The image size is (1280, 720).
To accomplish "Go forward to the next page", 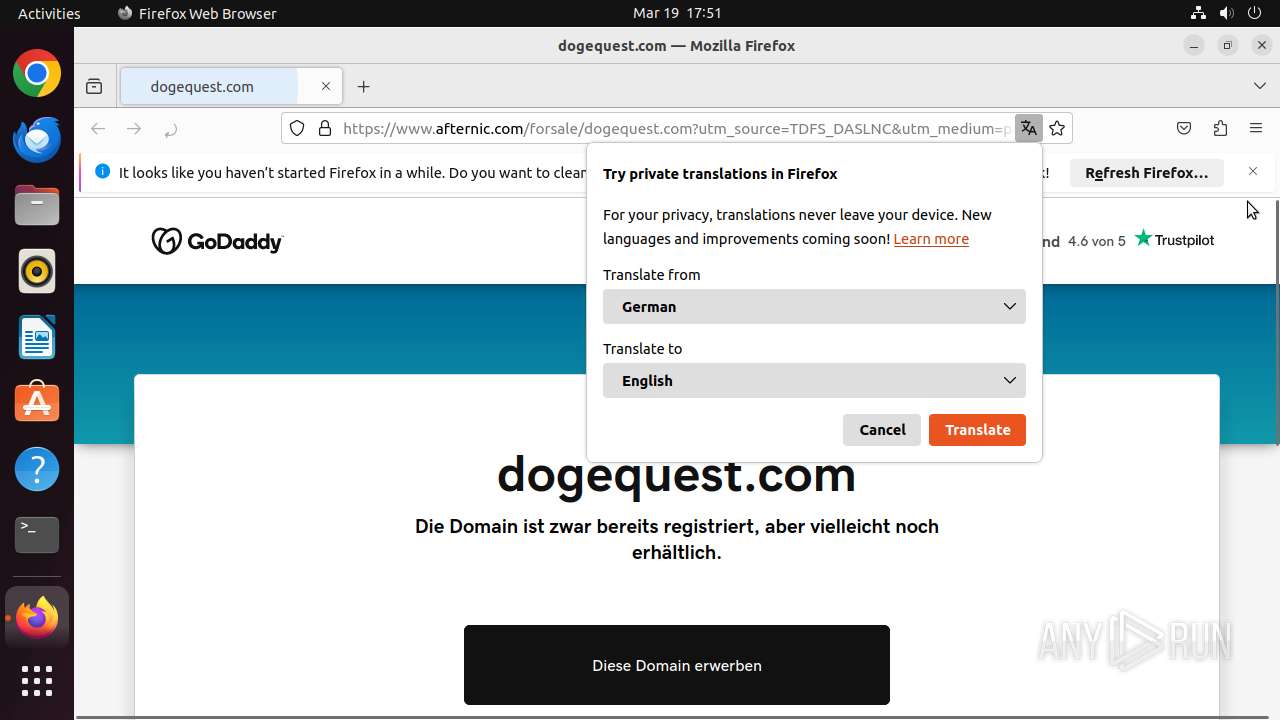I will tap(134, 128).
